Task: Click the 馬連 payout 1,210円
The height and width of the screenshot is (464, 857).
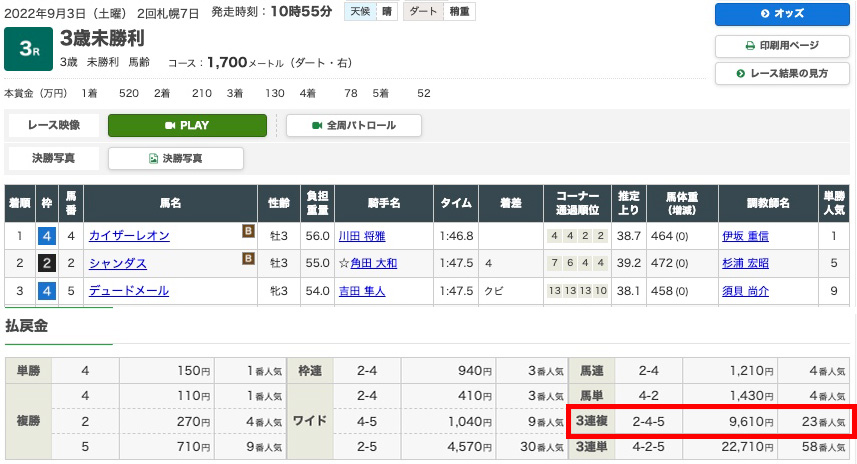Action: coord(752,371)
